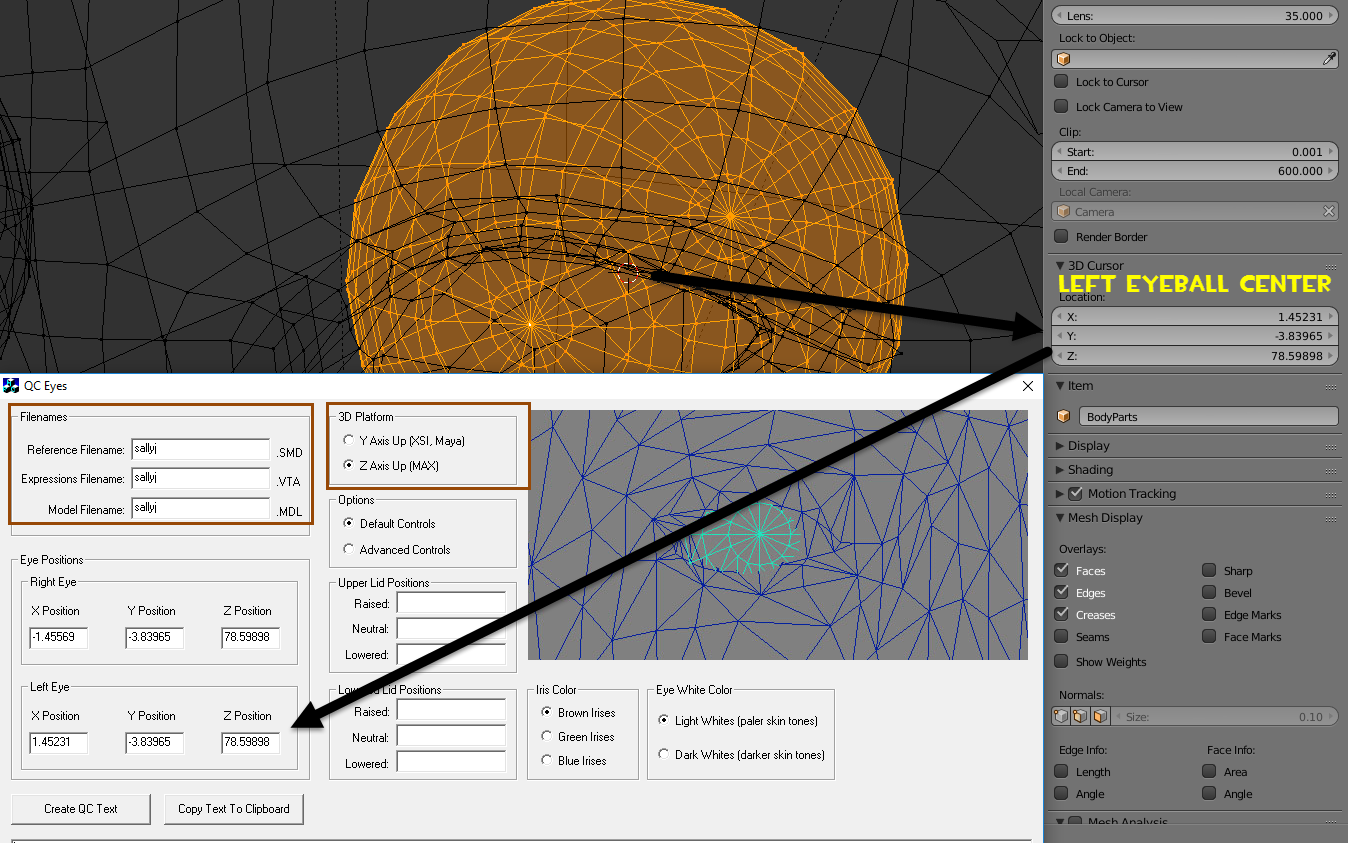The height and width of the screenshot is (843, 1348).
Task: Enable Lock to Cursor checkbox
Action: [1061, 82]
